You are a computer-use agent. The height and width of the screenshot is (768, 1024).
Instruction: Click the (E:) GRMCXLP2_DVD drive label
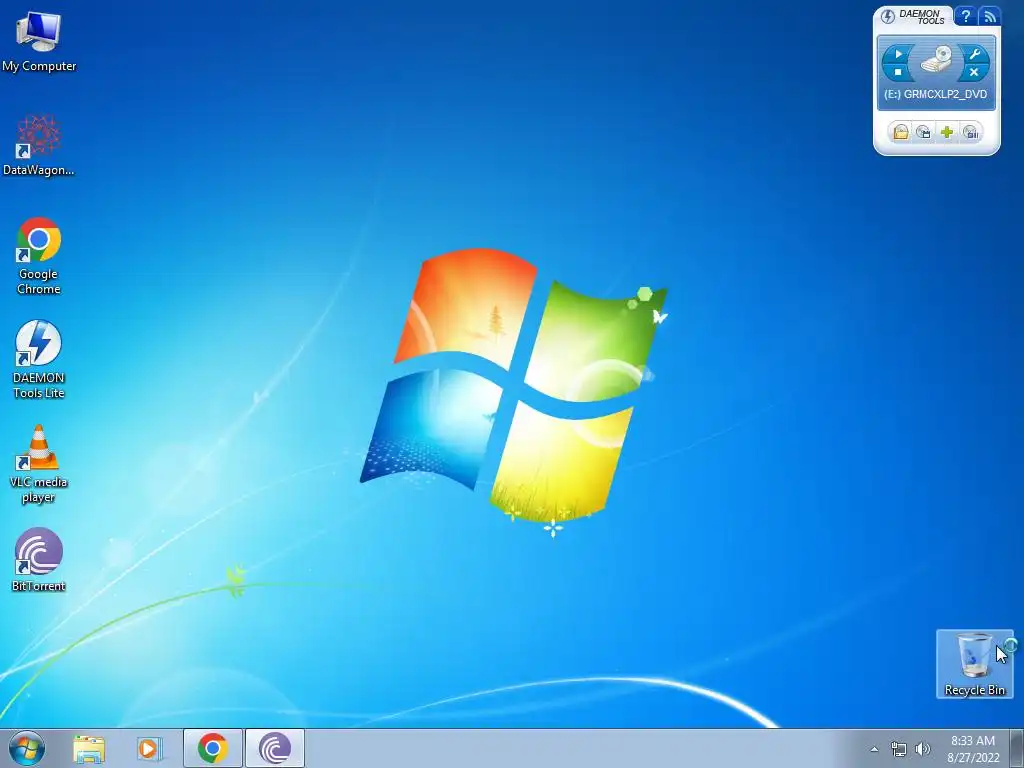coord(935,94)
